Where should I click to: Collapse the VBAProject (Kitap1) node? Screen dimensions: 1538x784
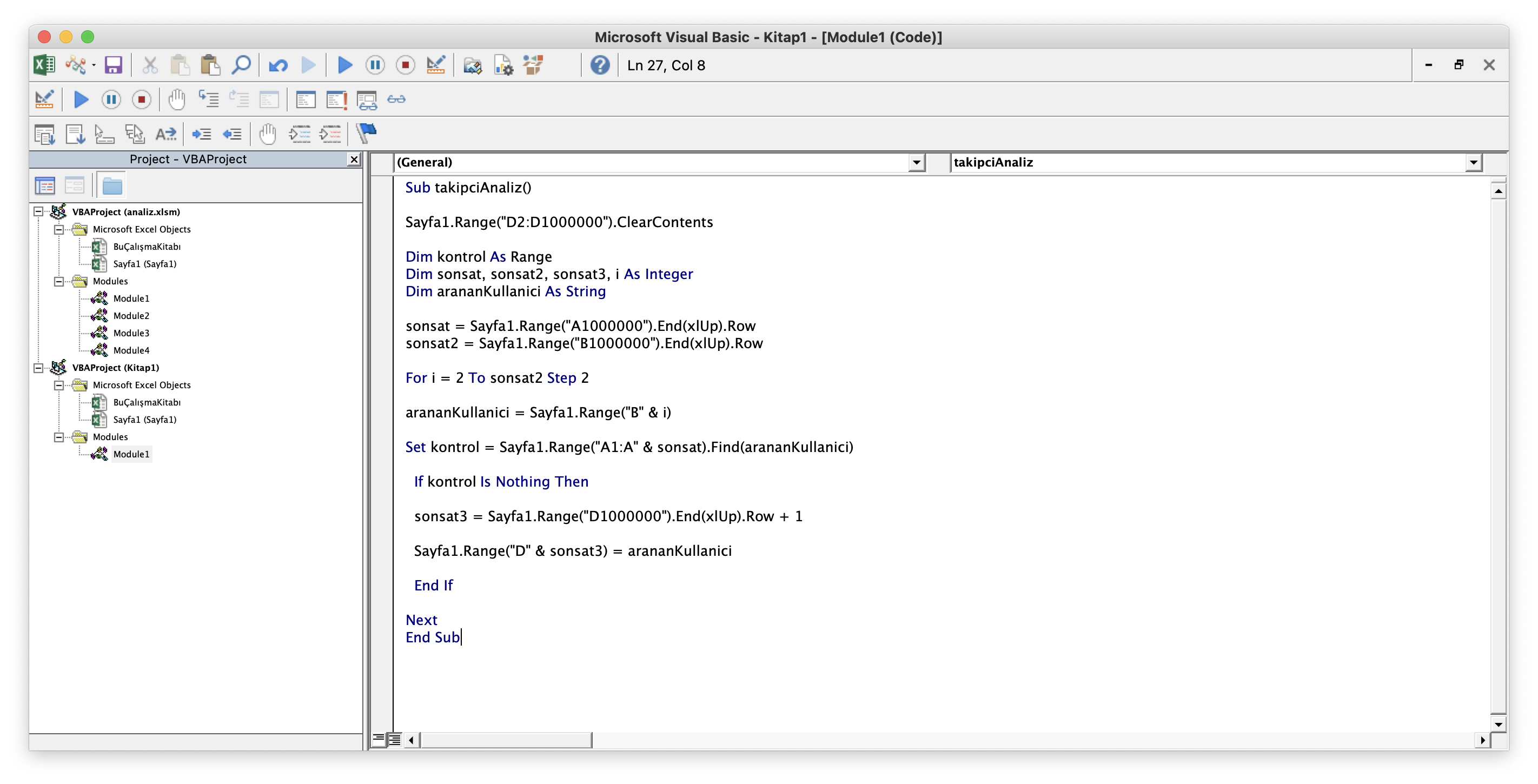coord(38,367)
